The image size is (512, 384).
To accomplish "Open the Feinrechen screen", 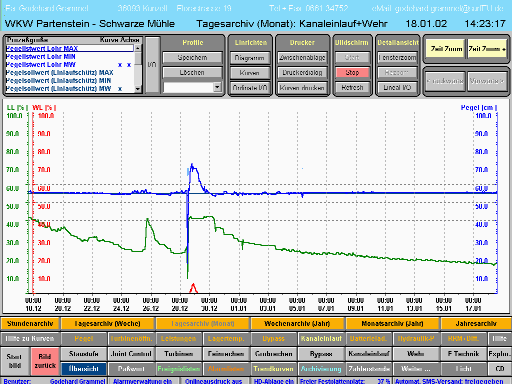I will pos(226,354).
